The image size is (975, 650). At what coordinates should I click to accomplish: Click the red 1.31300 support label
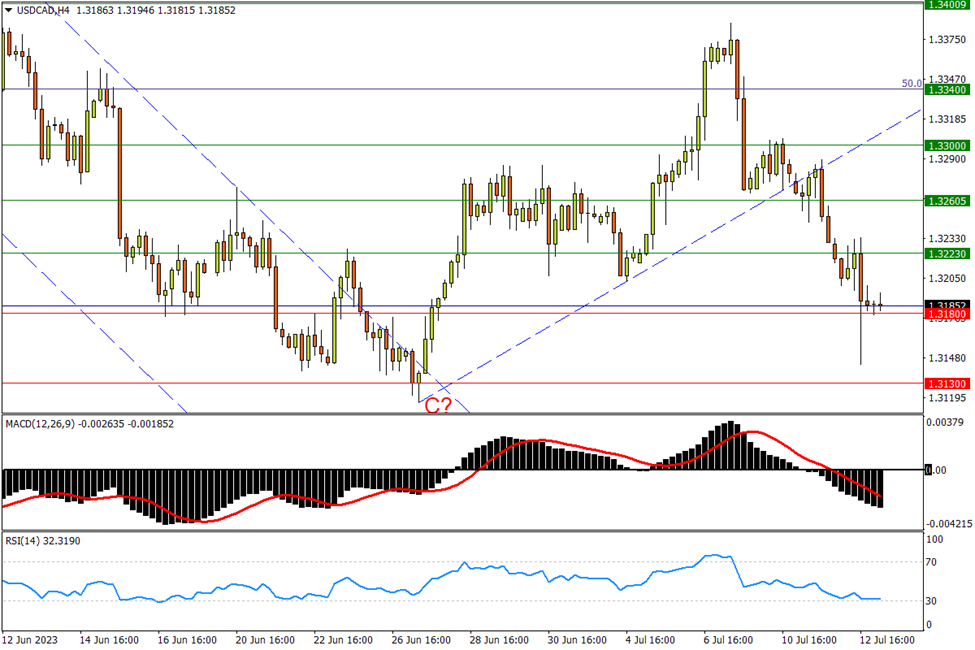[x=946, y=383]
